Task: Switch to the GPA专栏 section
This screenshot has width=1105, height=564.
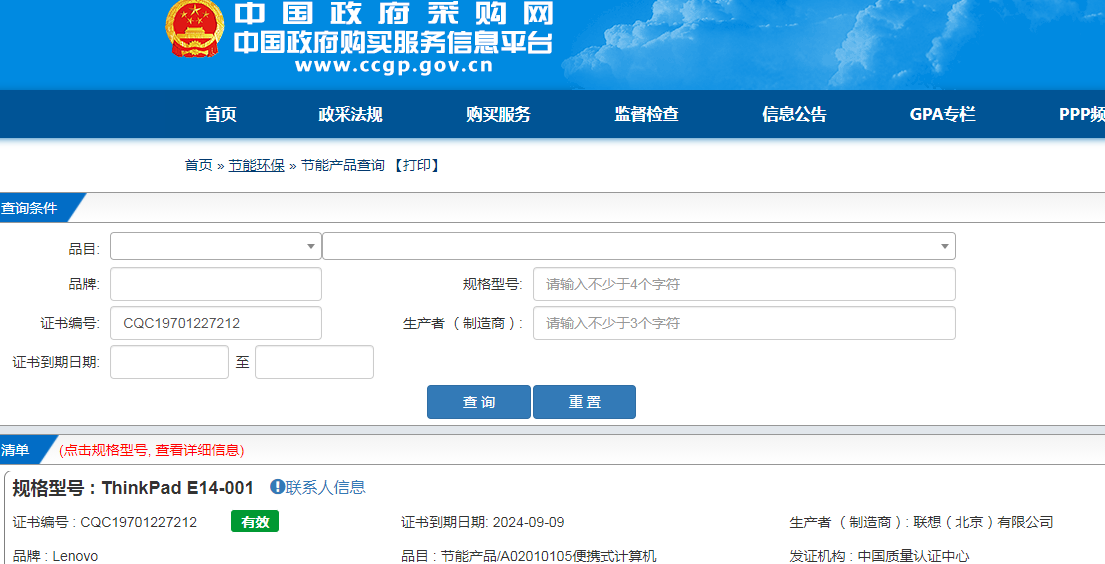Action: (x=942, y=114)
